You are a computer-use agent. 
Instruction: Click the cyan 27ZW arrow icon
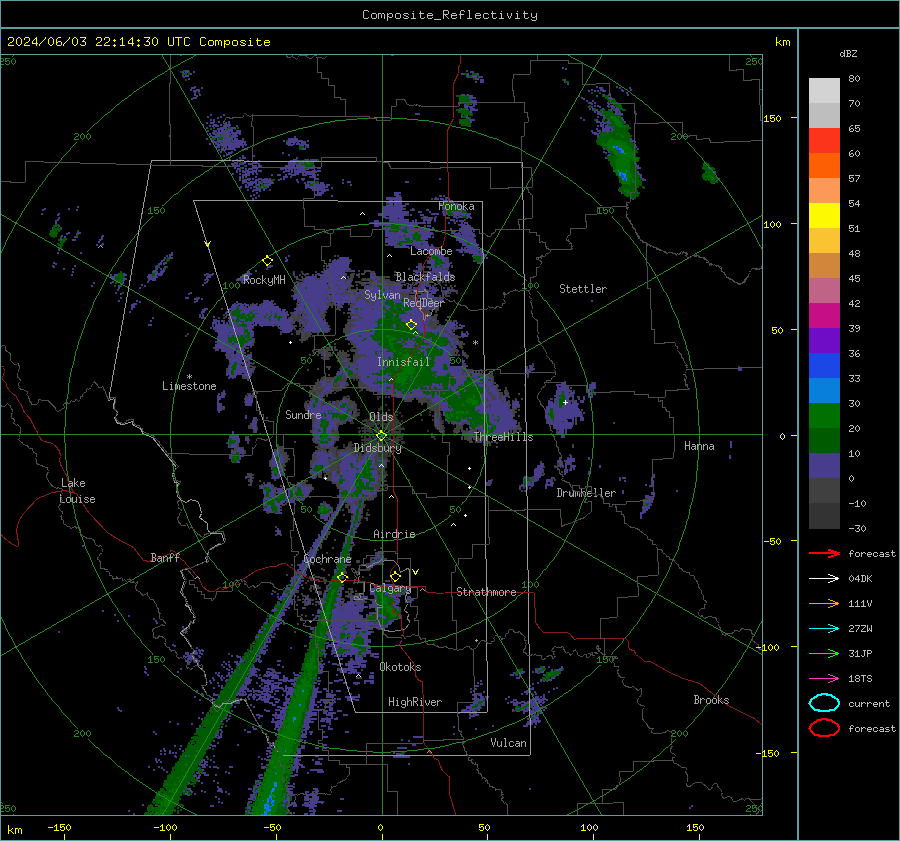pyautogui.click(x=824, y=629)
